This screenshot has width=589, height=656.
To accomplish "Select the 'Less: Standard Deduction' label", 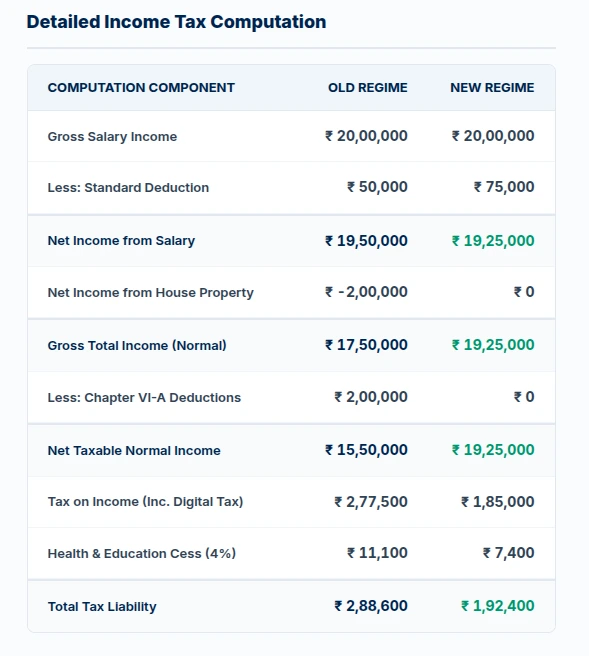I will pyautogui.click(x=128, y=187).
